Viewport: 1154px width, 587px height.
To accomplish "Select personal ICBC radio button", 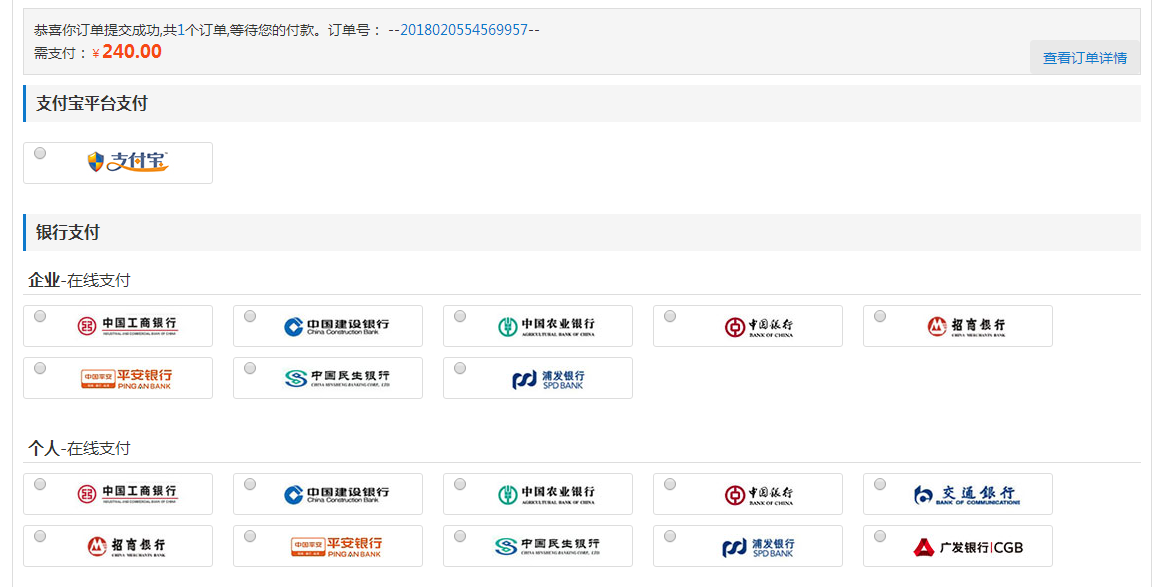I will 40,484.
